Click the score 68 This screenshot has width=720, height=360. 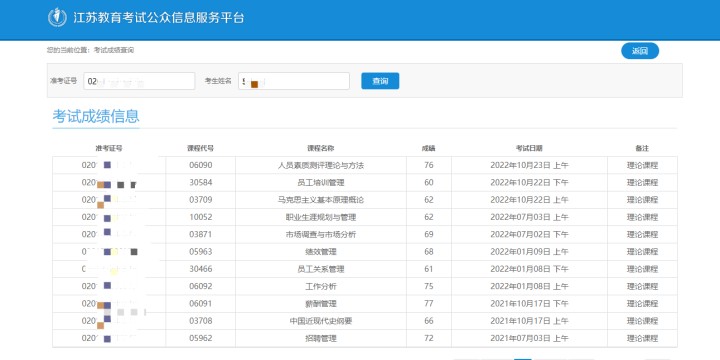pyautogui.click(x=429, y=252)
